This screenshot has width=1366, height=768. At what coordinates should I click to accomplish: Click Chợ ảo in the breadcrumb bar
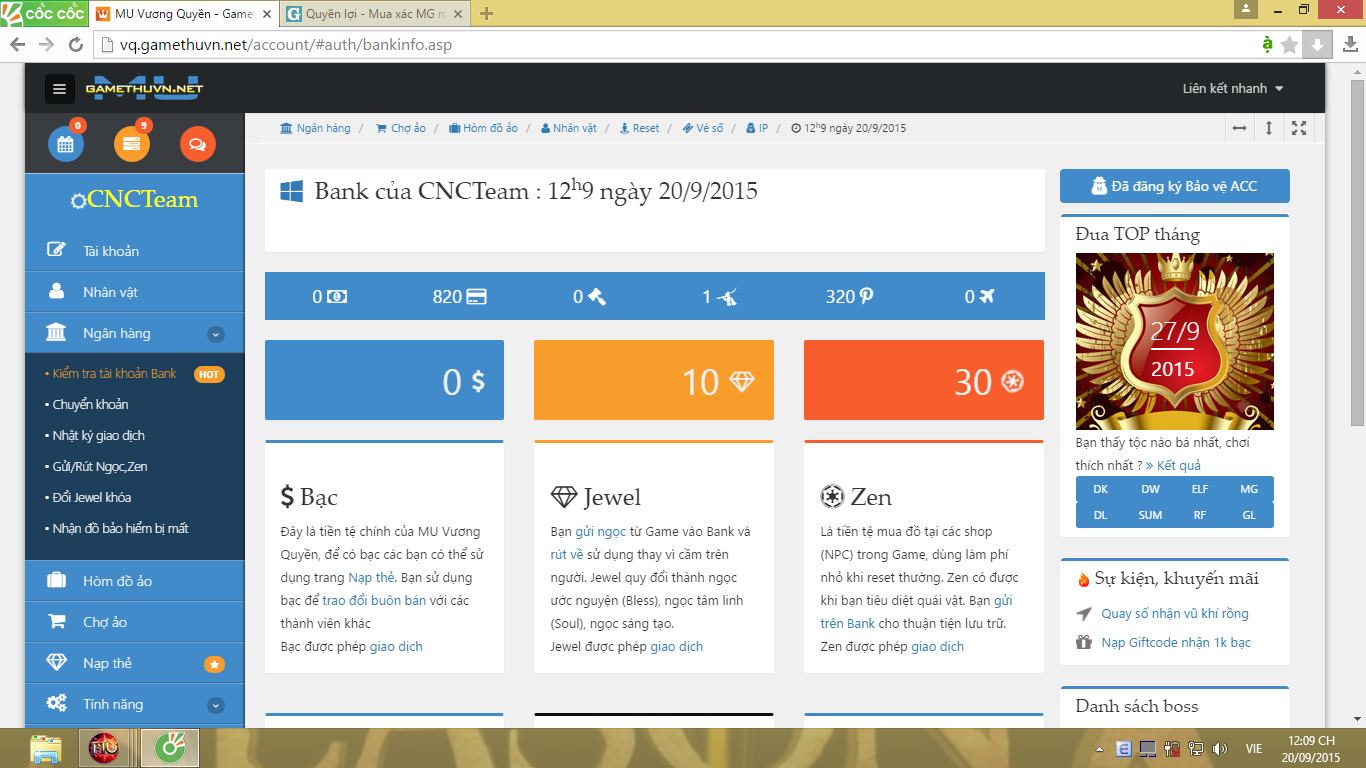pyautogui.click(x=400, y=128)
